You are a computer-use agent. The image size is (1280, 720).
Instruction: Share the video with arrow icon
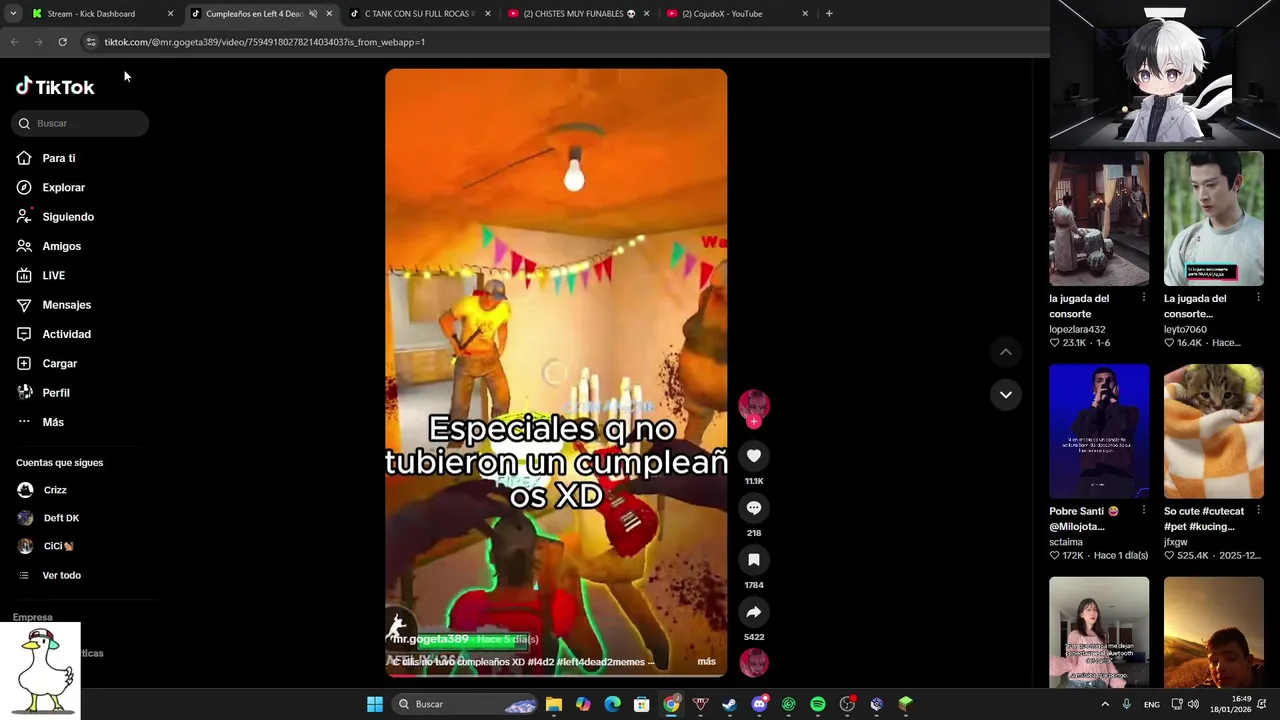tap(754, 612)
